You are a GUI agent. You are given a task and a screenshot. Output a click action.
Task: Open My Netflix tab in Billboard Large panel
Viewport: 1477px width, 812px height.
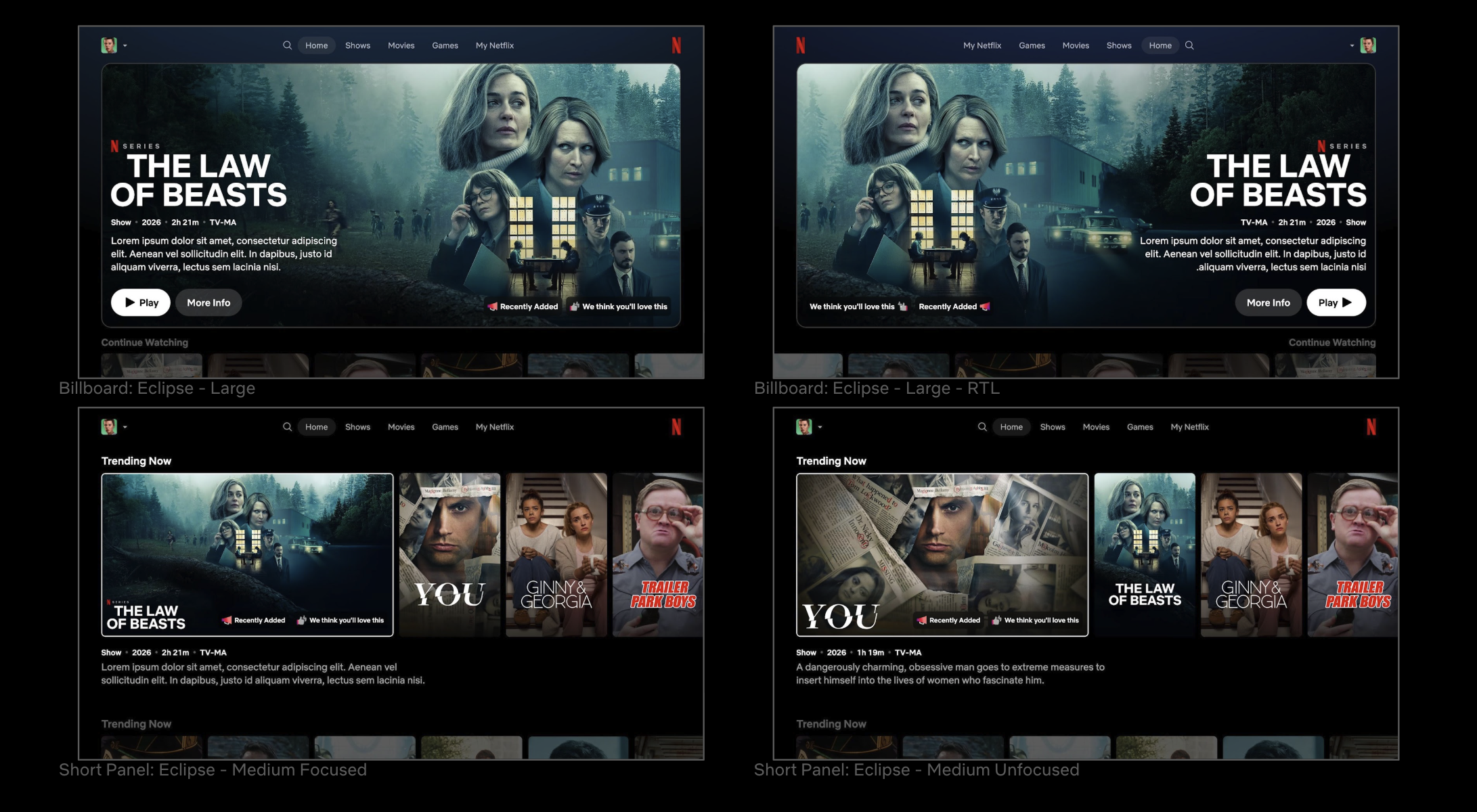[495, 45]
